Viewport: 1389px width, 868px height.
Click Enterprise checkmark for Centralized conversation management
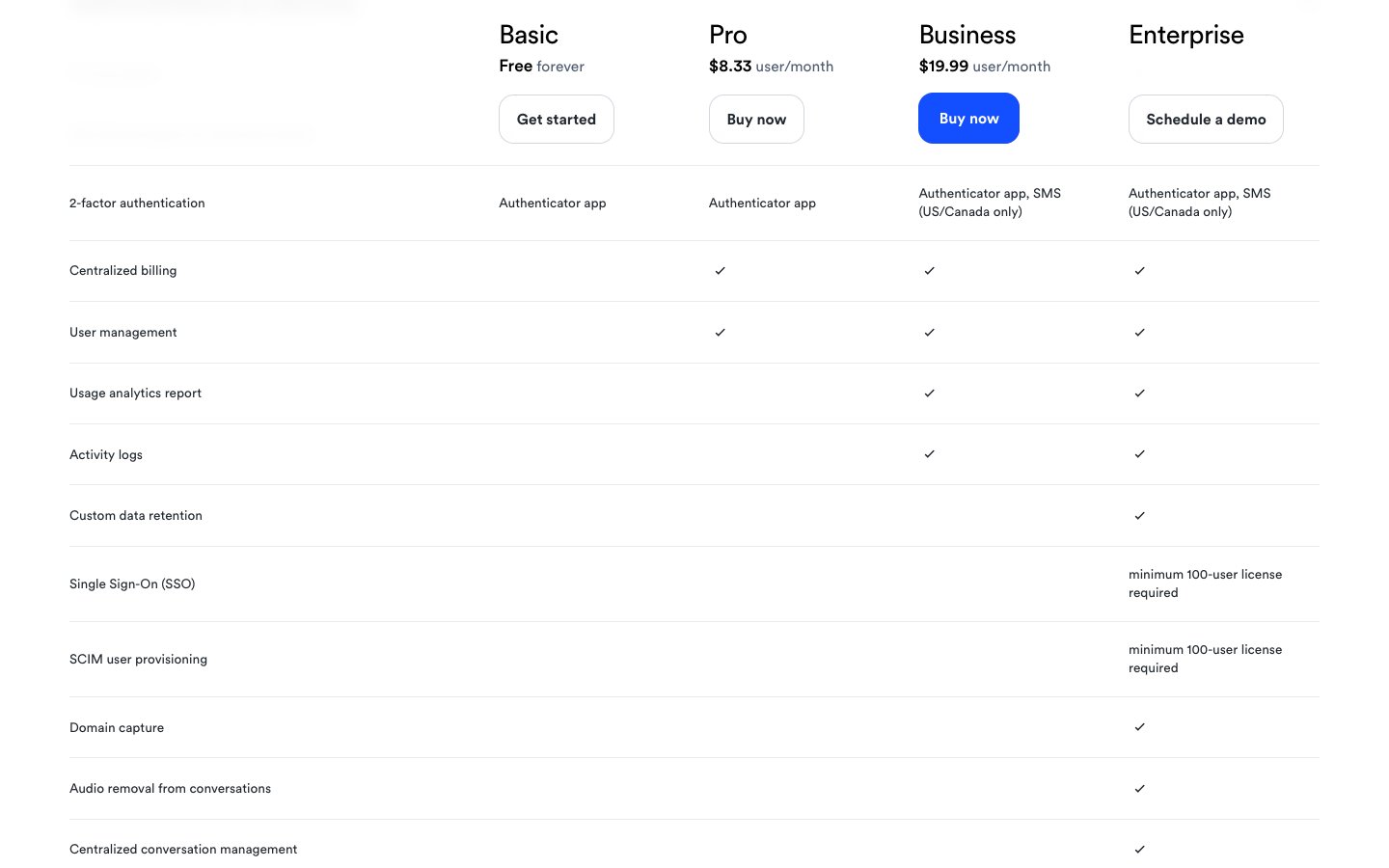click(x=1139, y=850)
